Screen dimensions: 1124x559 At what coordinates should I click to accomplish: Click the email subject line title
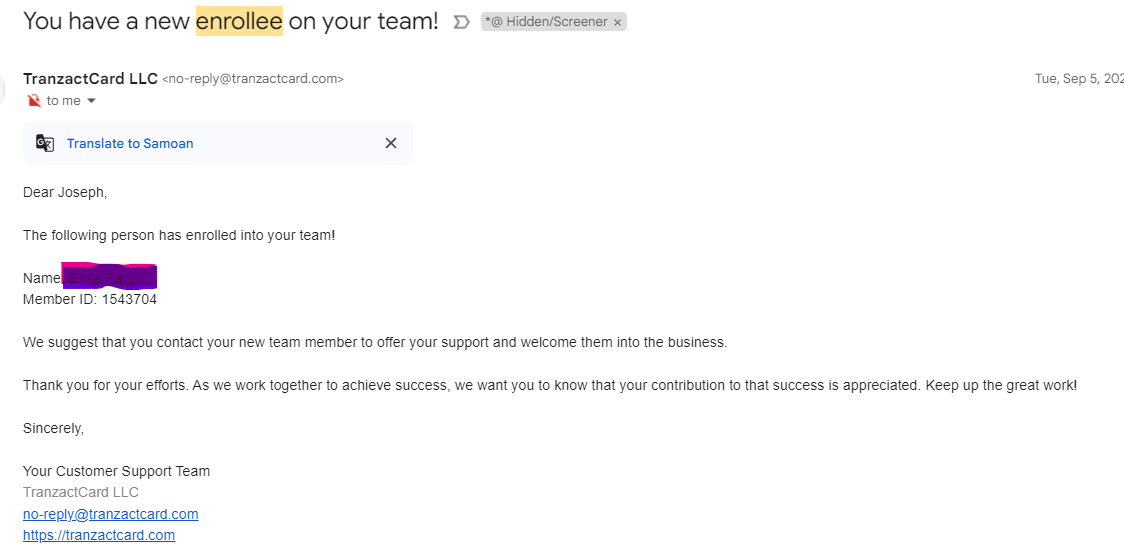tap(230, 22)
